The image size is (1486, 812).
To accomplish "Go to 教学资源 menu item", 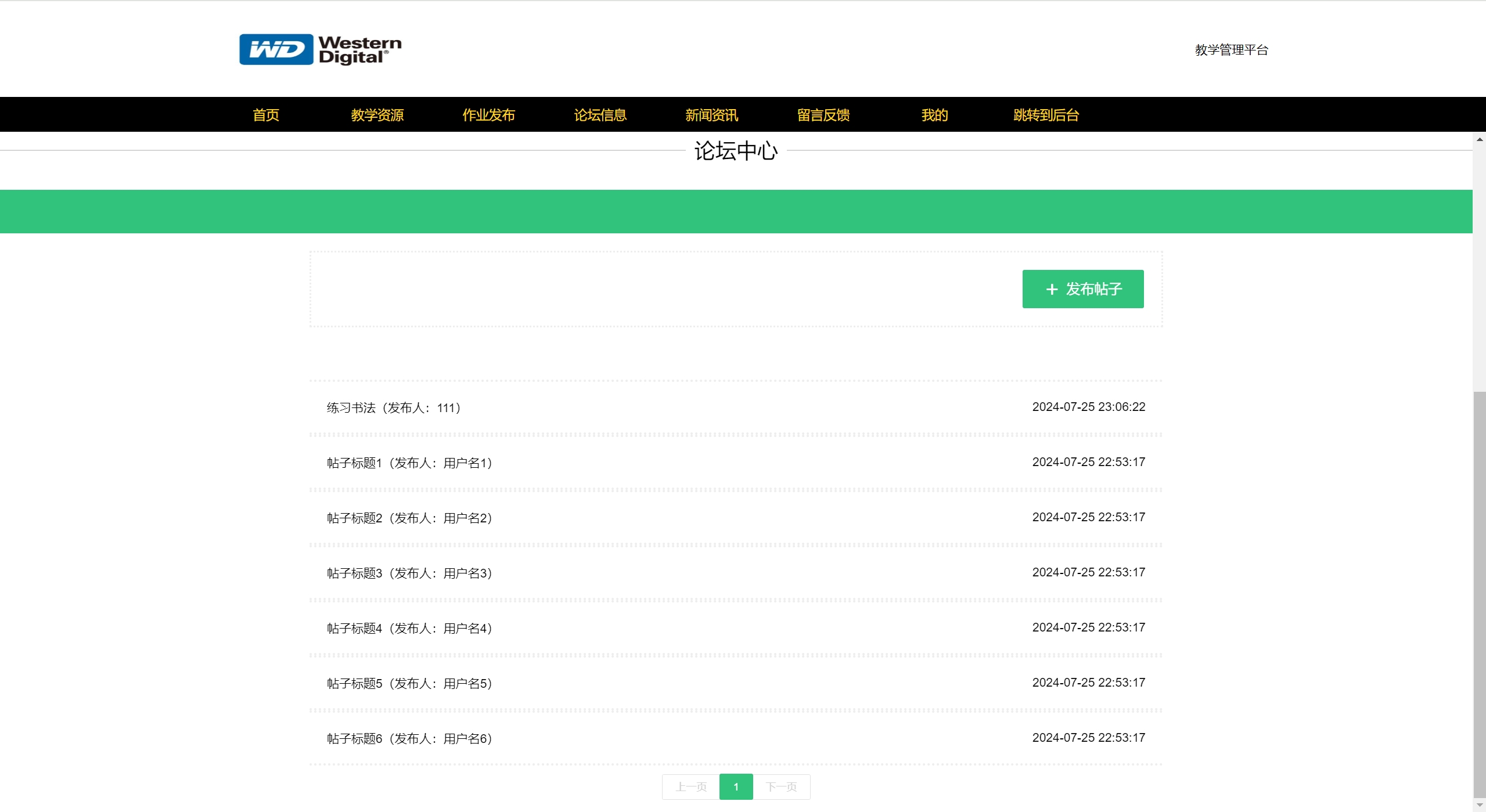I will pyautogui.click(x=377, y=115).
